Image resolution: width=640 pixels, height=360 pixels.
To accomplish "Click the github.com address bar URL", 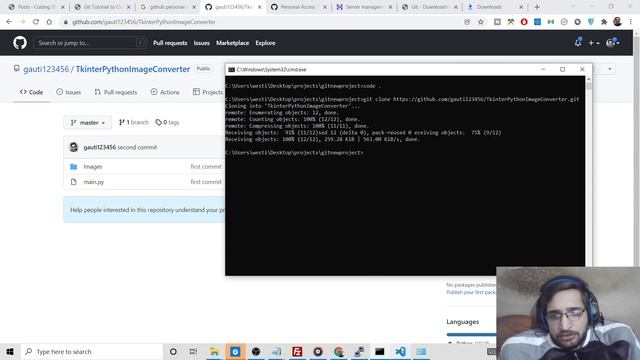I will coord(144,22).
